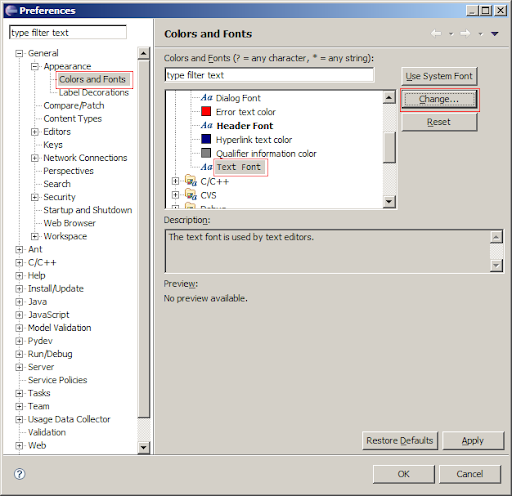
Task: Click the Text Font Aa icon
Action: [x=207, y=167]
